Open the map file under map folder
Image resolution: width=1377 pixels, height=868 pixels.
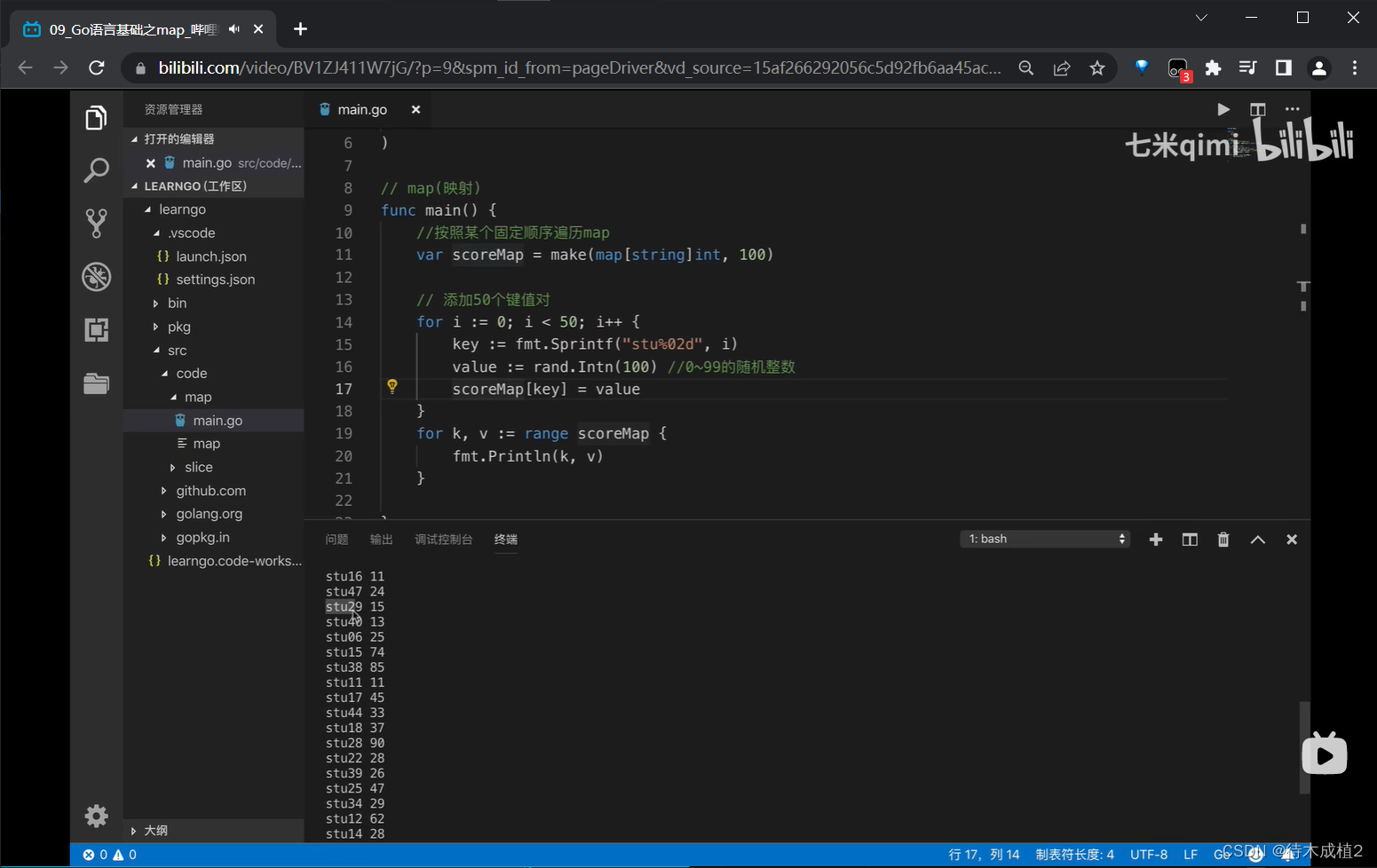click(x=206, y=444)
